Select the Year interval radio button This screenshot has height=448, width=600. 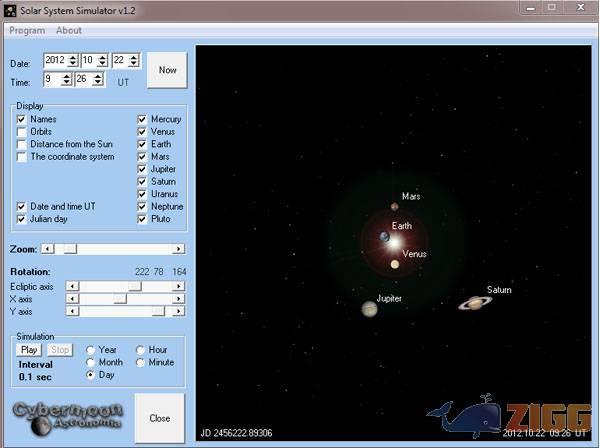point(91,350)
